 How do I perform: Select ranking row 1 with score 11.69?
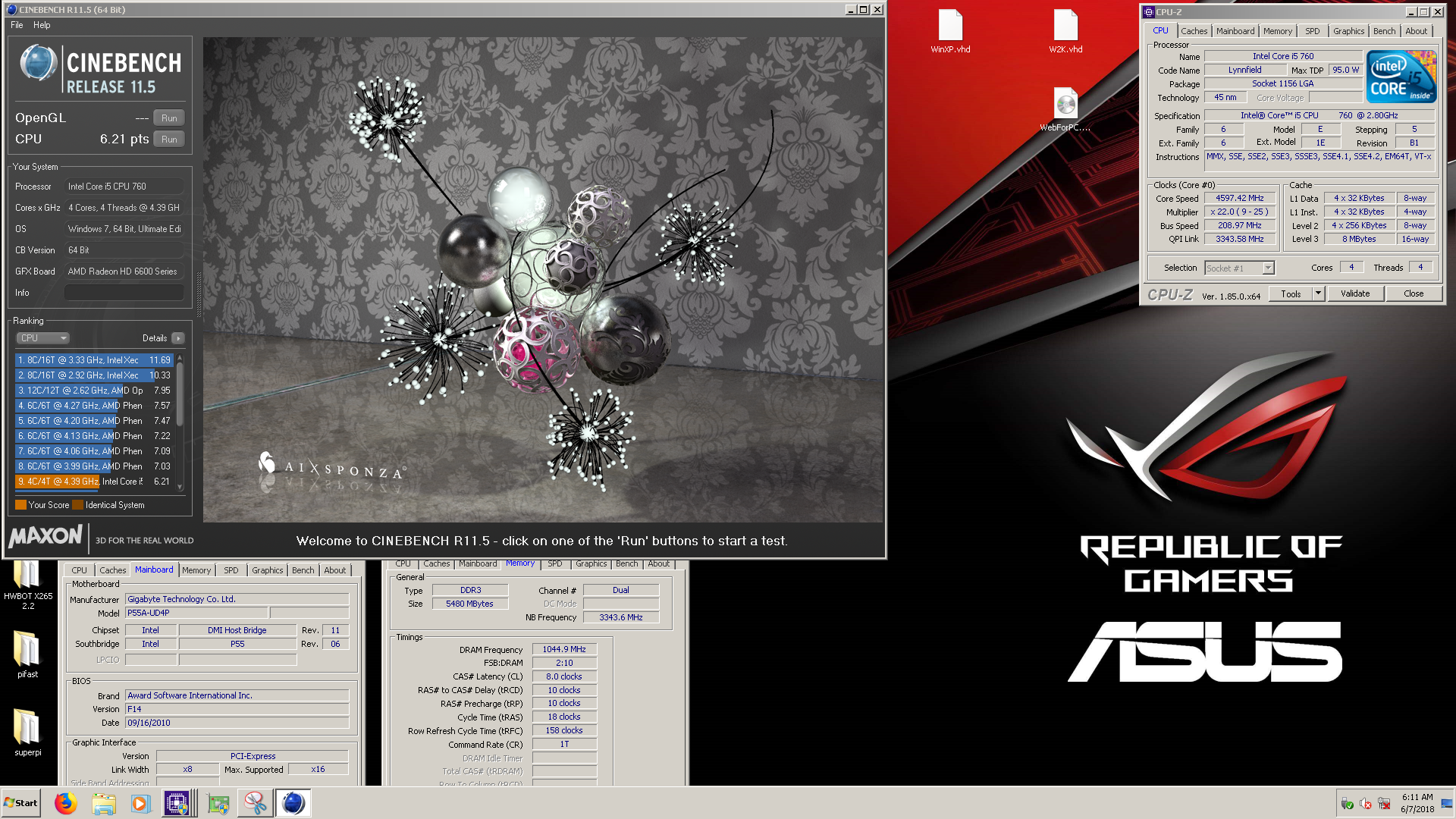tap(95, 360)
